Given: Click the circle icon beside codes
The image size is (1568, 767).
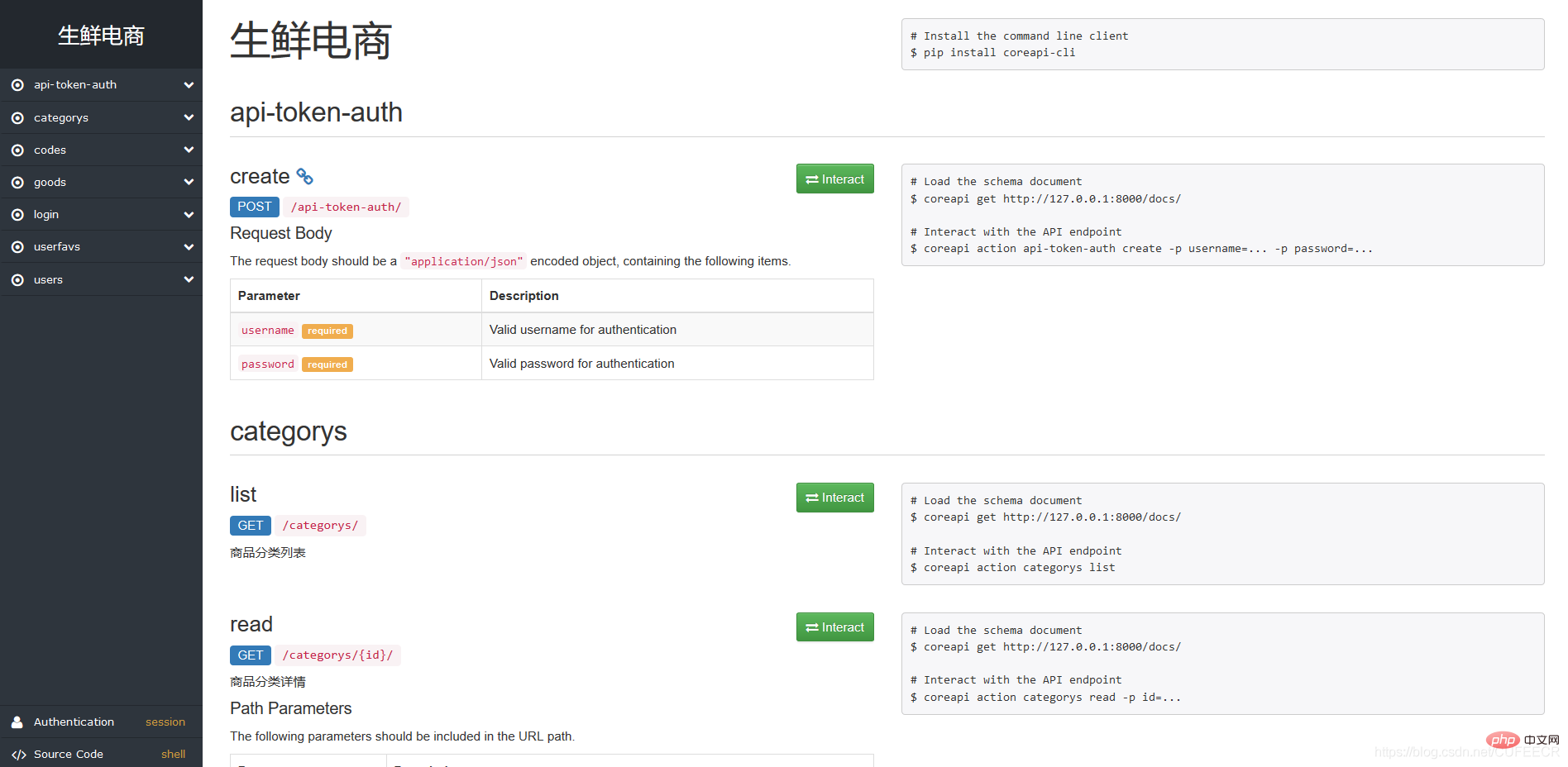Looking at the screenshot, I should pos(17,150).
